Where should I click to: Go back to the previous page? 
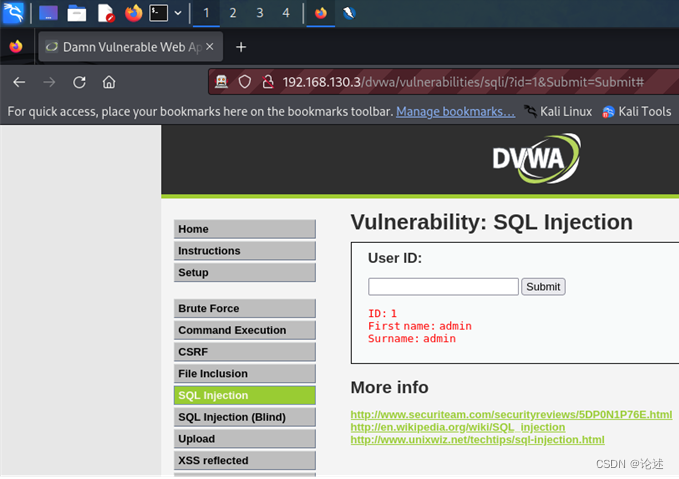(19, 82)
